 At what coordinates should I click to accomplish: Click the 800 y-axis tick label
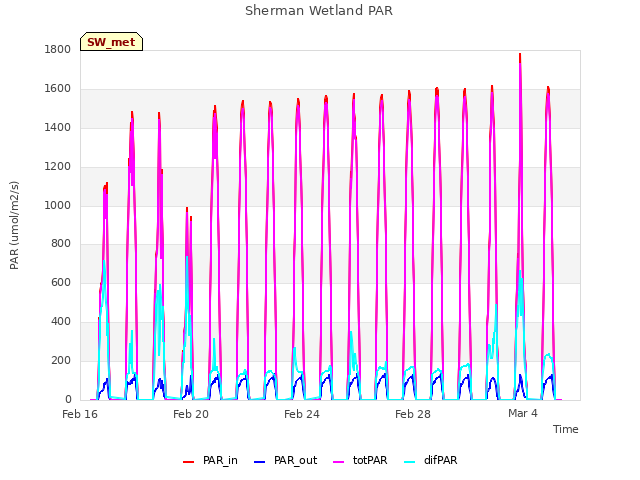61,244
